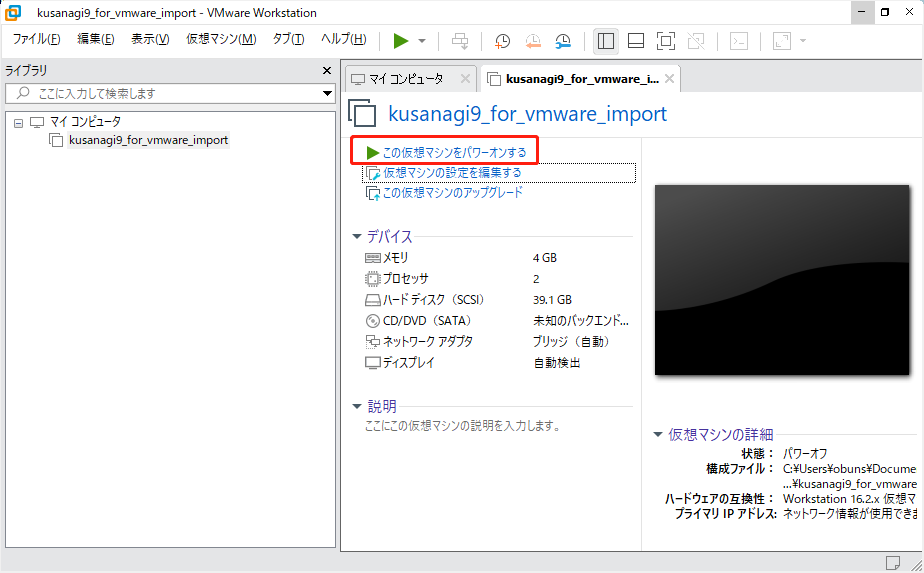Click the hard disk value 39.1 GB
924x573 pixels.
[552, 299]
